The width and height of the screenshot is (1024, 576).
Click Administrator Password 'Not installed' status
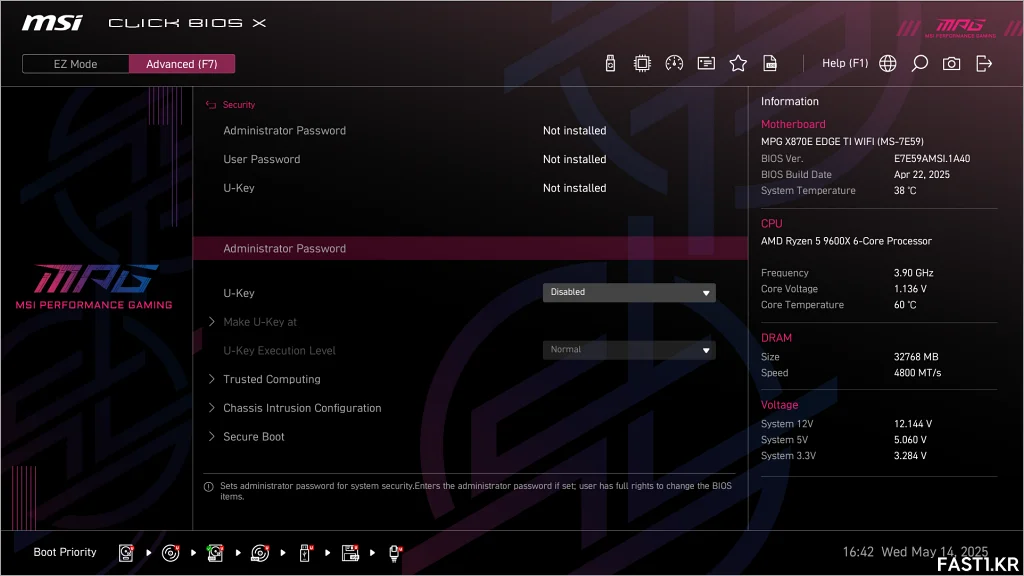575,131
